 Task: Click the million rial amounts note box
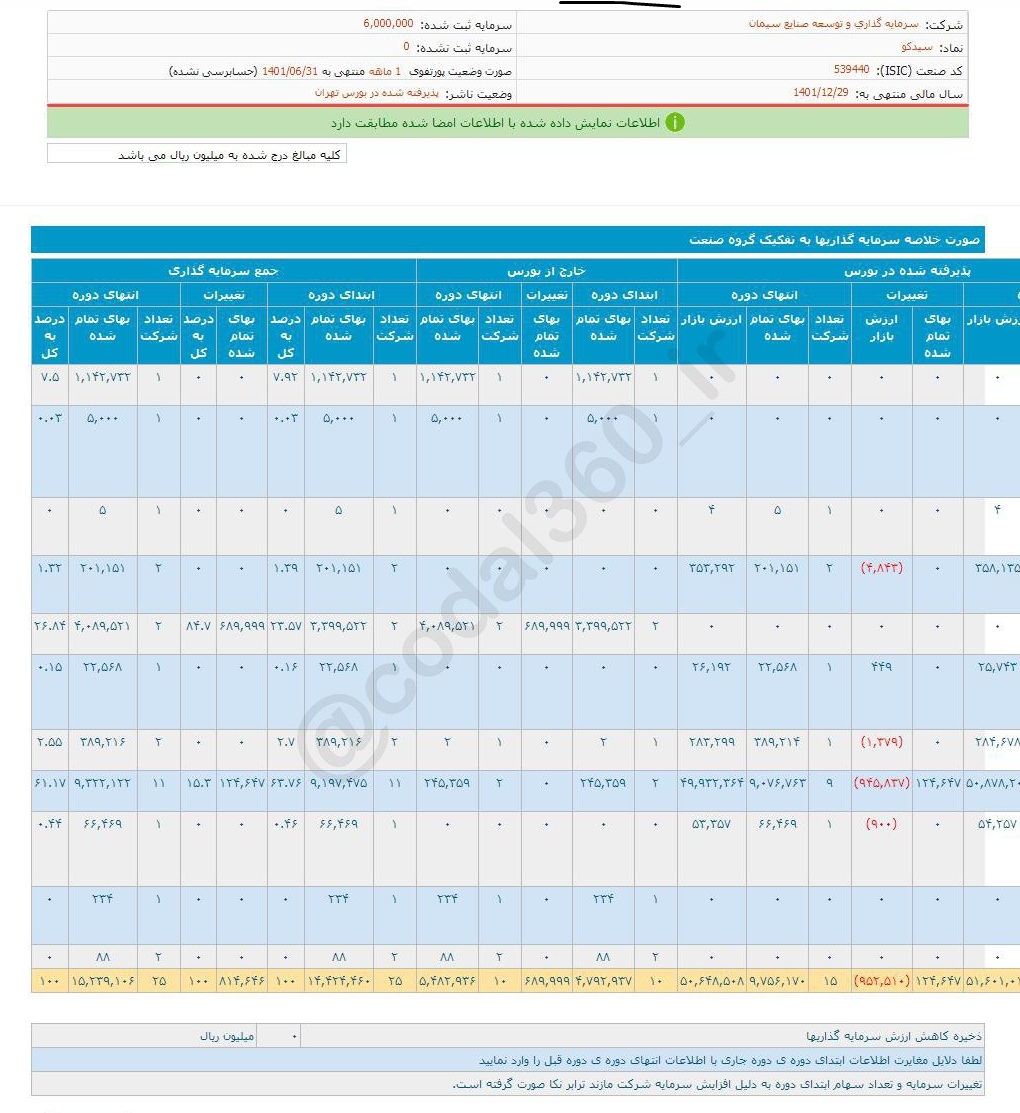[197, 155]
